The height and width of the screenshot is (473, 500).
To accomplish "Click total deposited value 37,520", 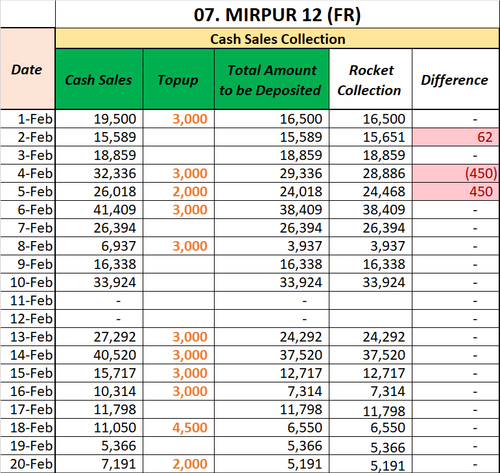I will [272, 355].
